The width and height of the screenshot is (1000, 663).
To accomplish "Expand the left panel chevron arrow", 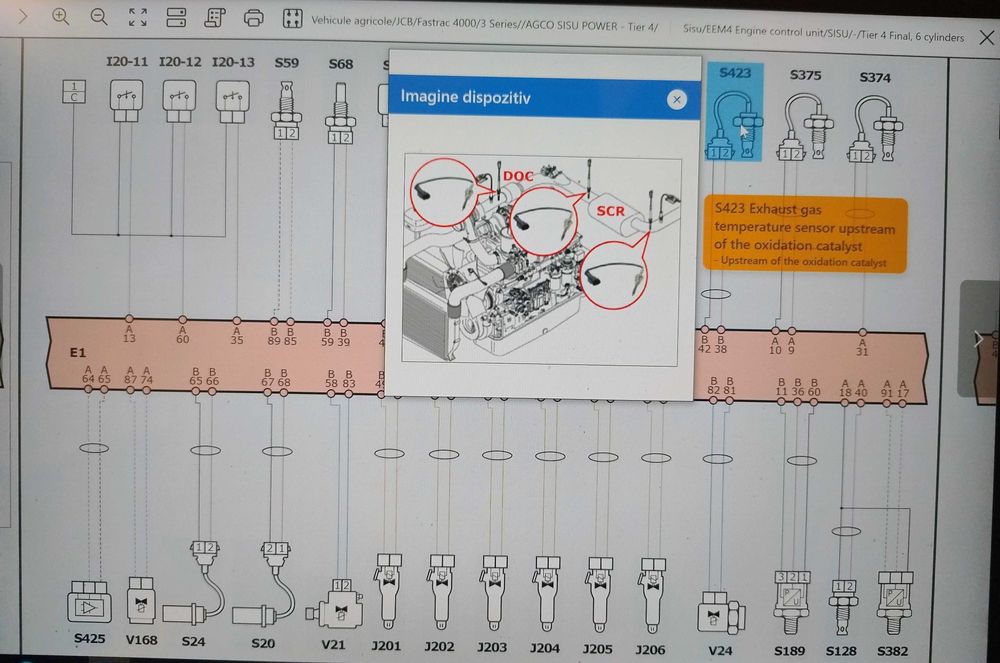I will pos(22,15).
